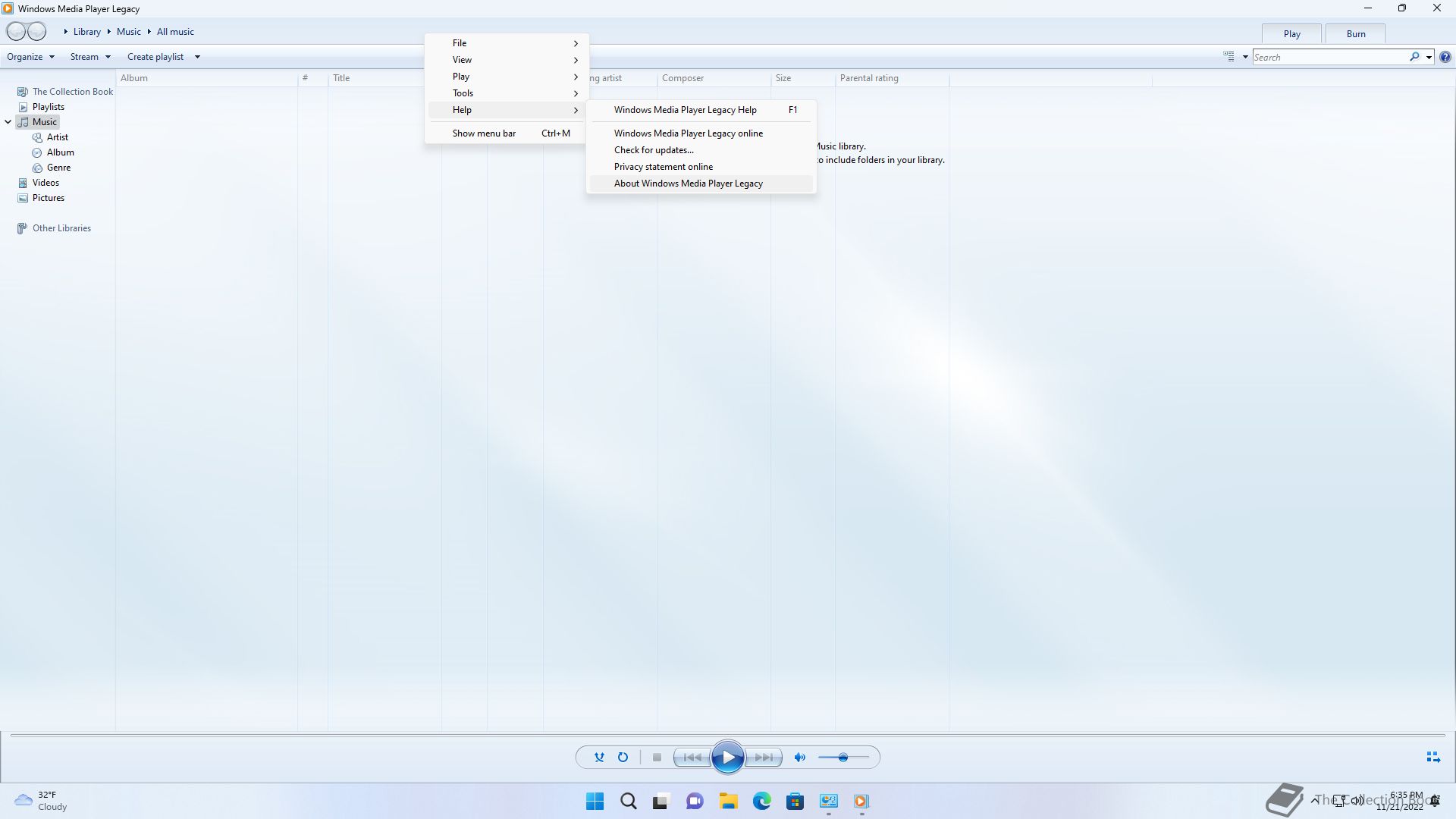Click the Next track button
The height and width of the screenshot is (819, 1456).
pos(764,757)
